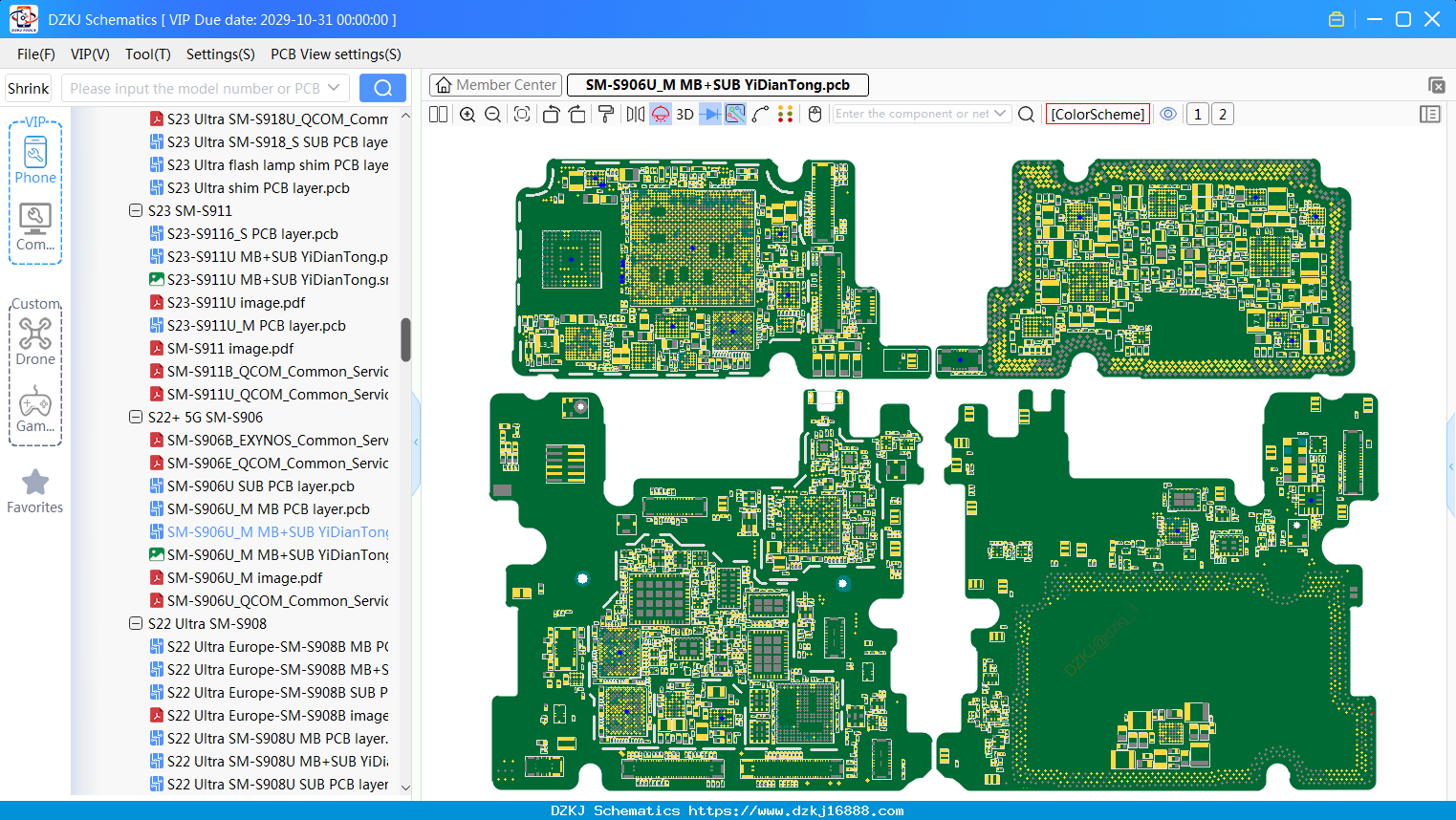This screenshot has width=1456, height=820.
Task: Open the VIP(V) menu
Action: (90, 54)
